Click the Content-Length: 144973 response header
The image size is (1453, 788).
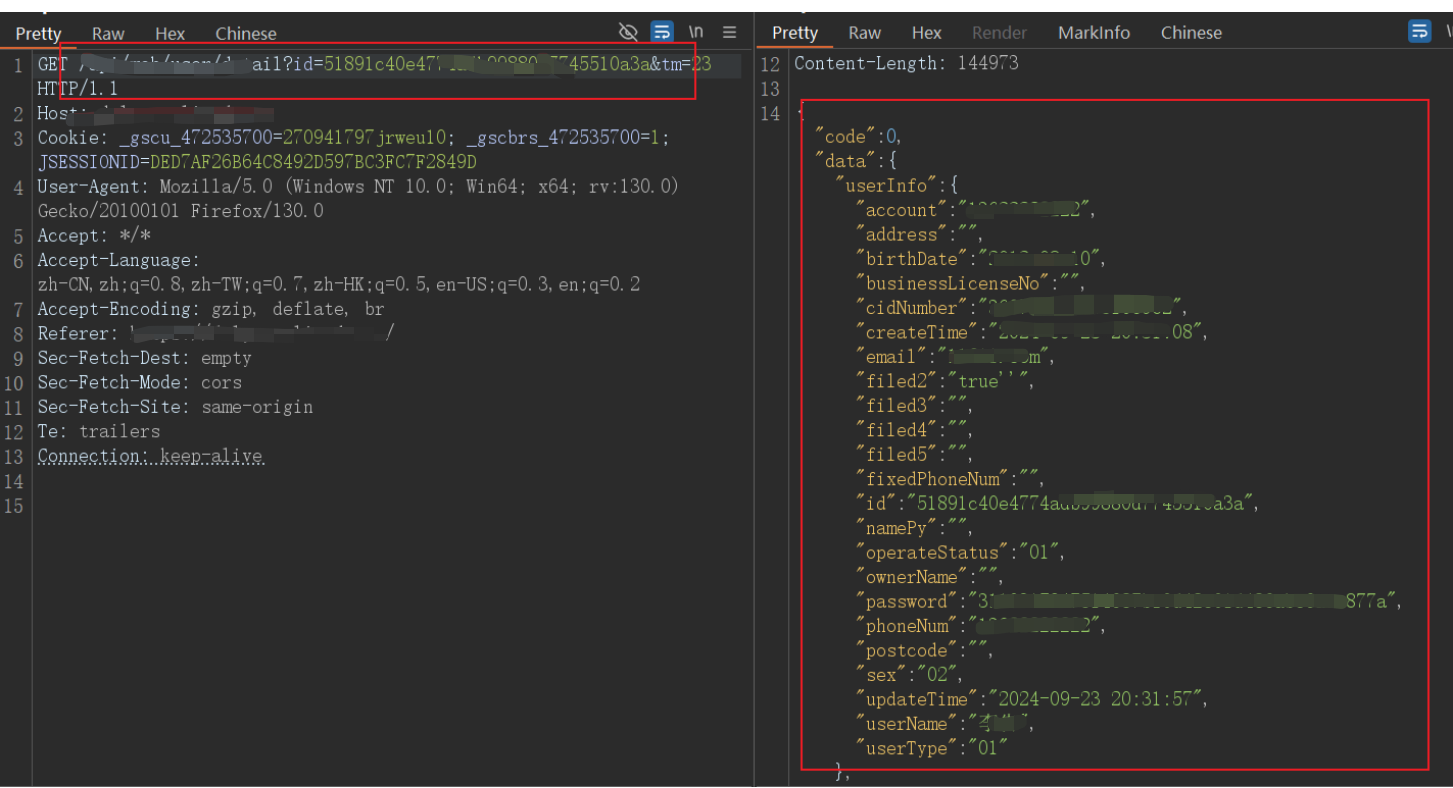[906, 64]
